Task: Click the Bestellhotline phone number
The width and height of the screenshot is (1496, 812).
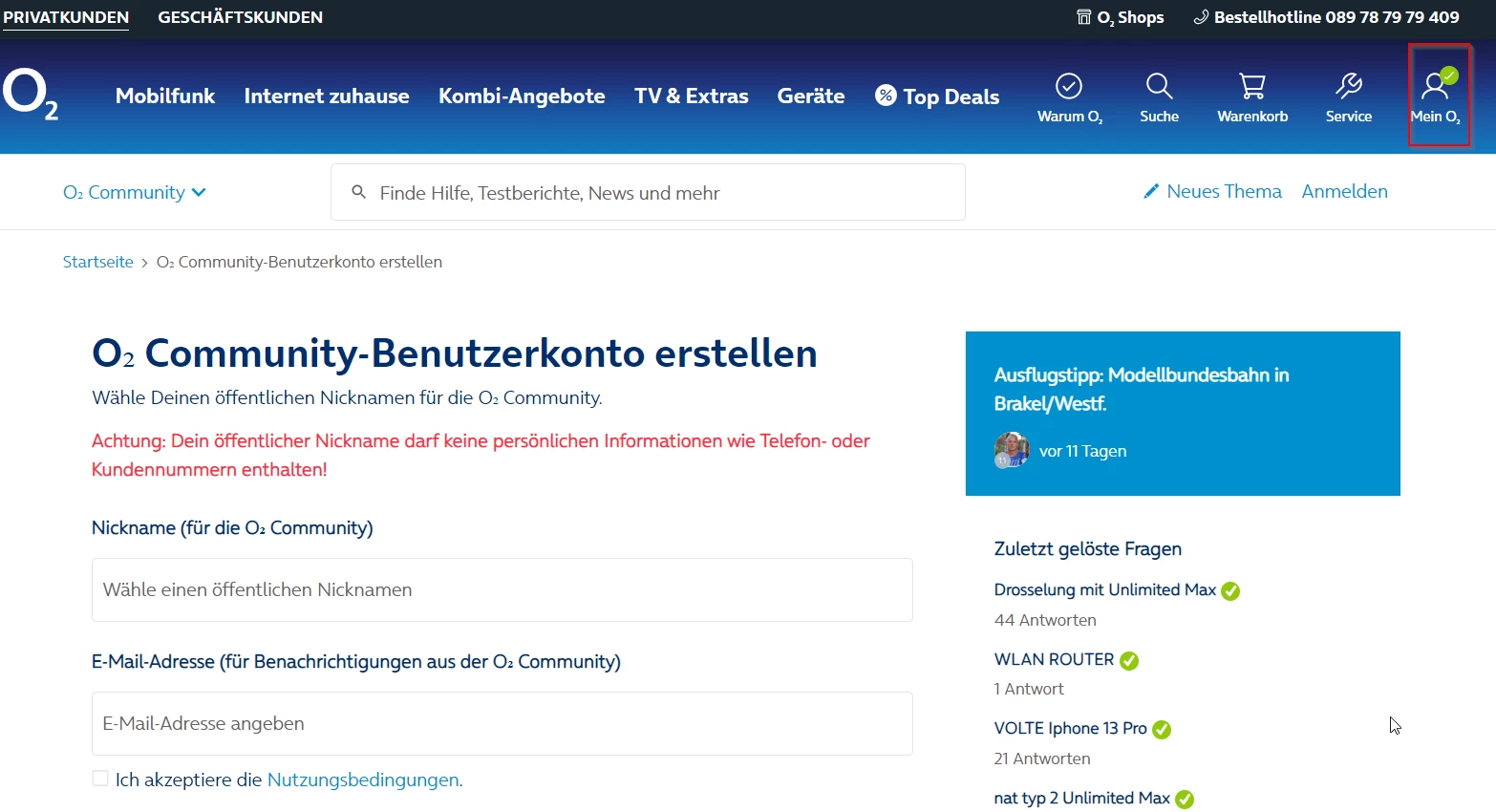Action: coord(1392,17)
